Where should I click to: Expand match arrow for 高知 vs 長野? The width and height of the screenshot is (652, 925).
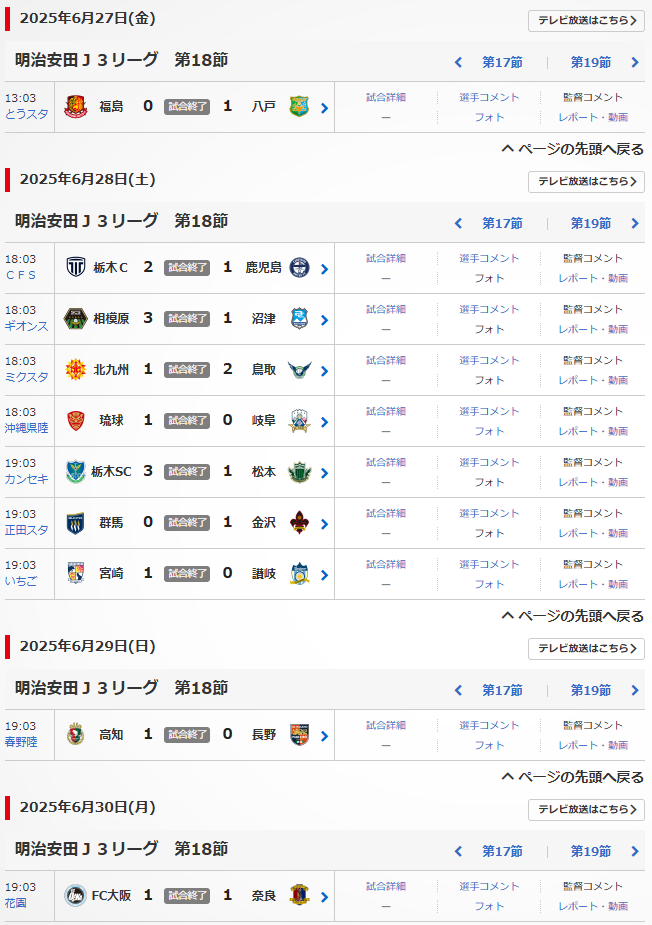point(324,735)
